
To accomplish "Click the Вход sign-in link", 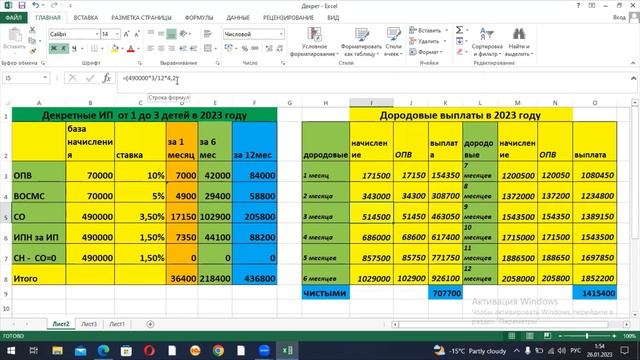I will (619, 18).
